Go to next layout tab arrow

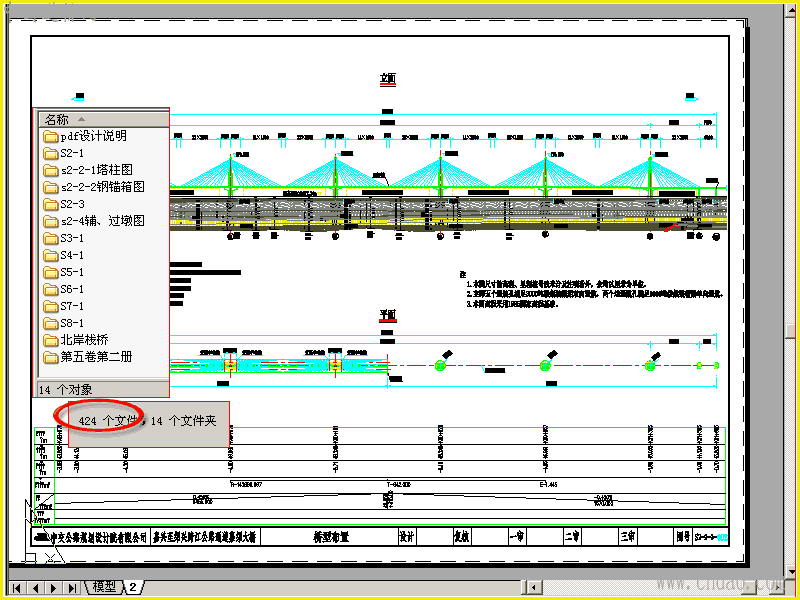click(x=54, y=588)
